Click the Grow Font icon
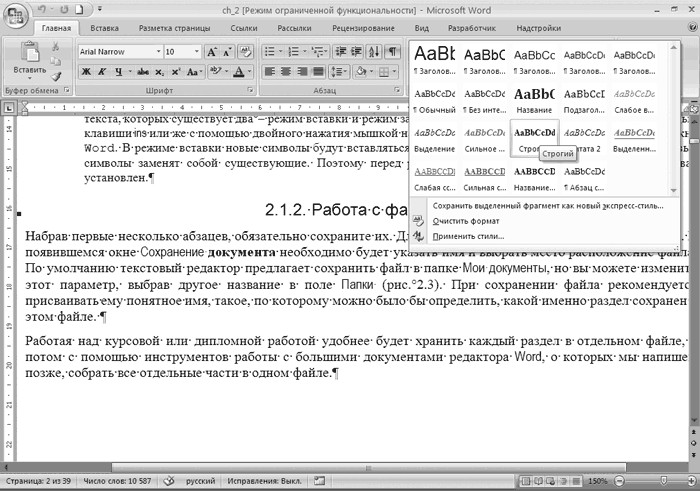 [x=213, y=51]
